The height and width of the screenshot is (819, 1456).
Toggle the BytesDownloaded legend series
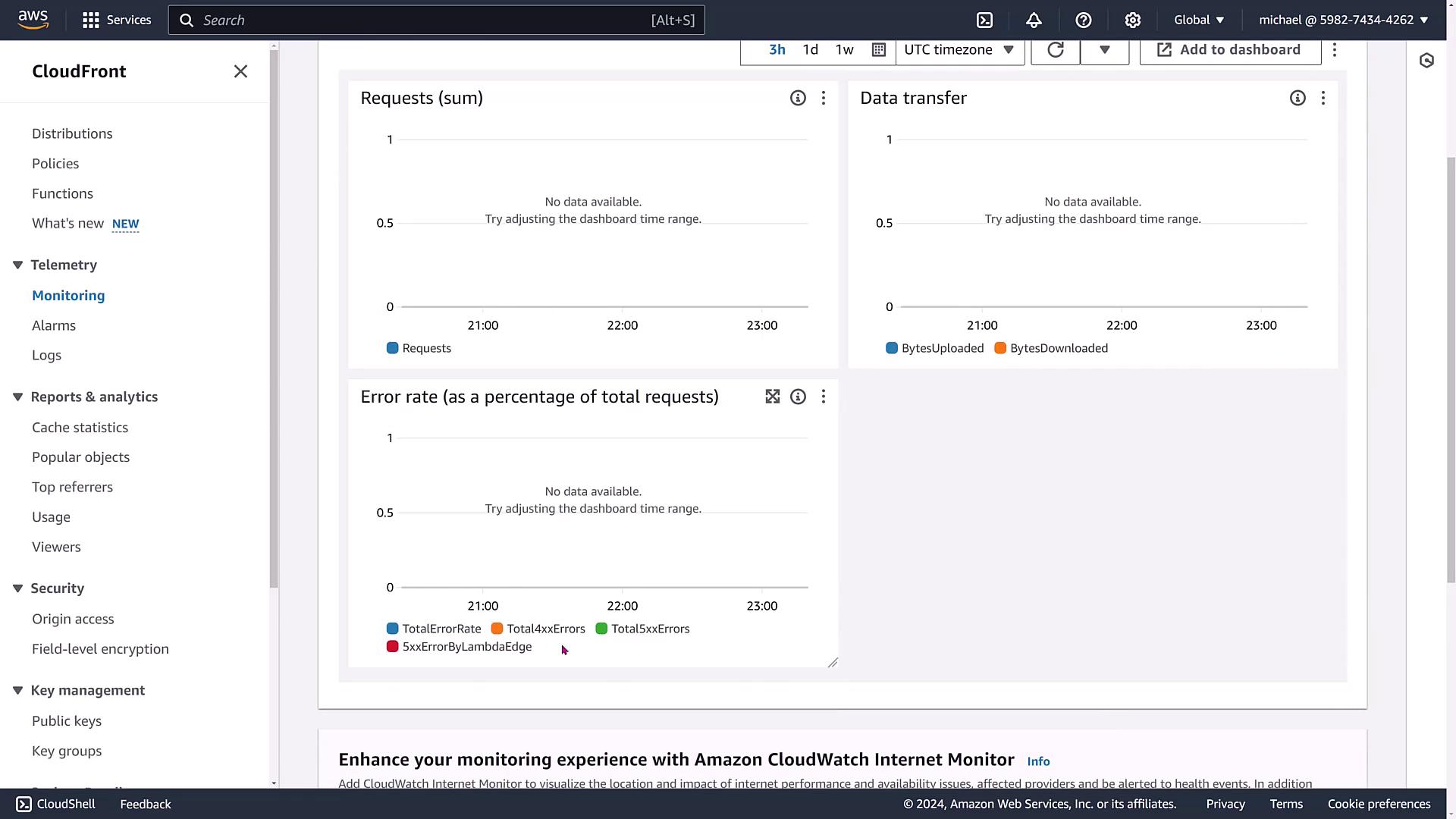[1051, 348]
